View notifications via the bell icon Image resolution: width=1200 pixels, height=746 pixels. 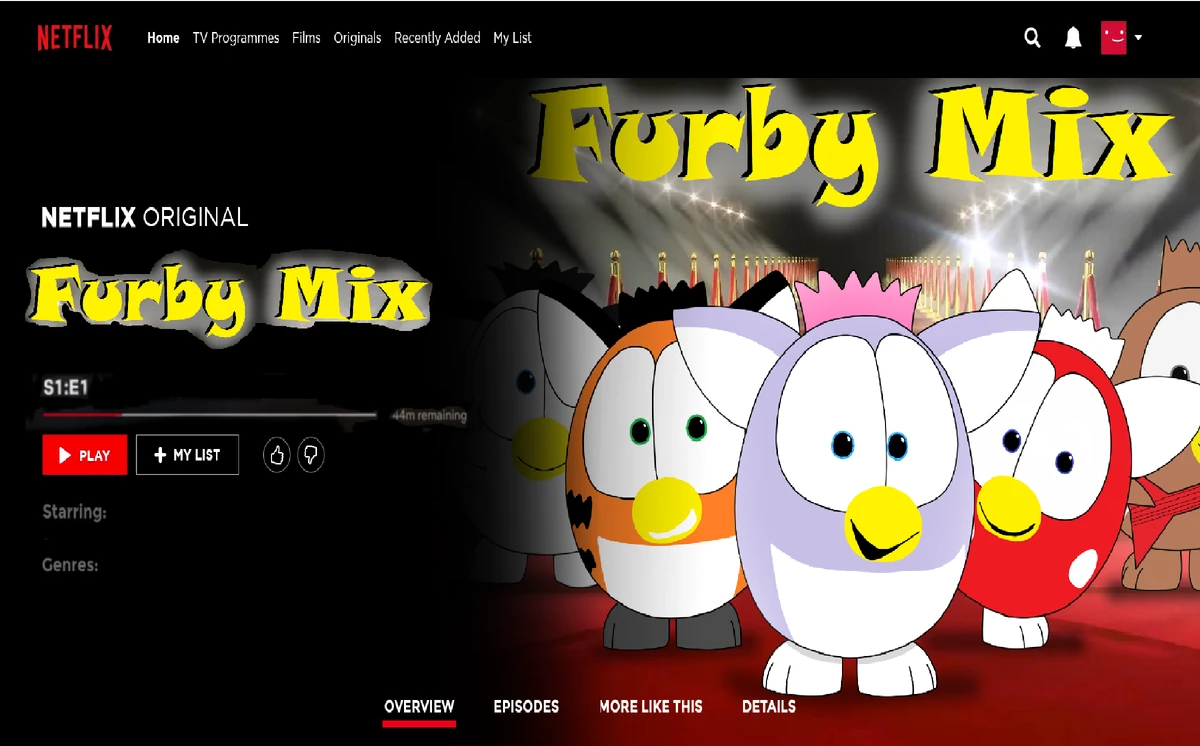pyautogui.click(x=1072, y=37)
